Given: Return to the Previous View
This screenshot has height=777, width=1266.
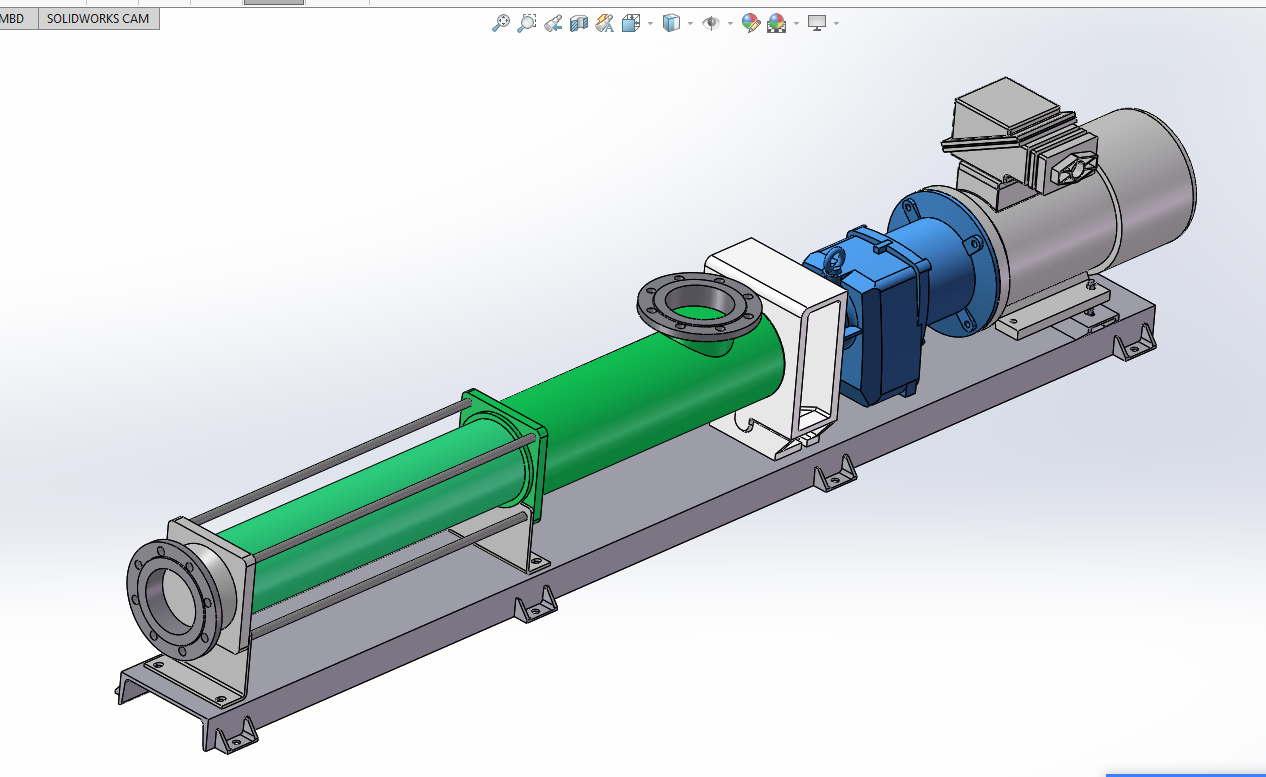Looking at the screenshot, I should click(x=553, y=23).
